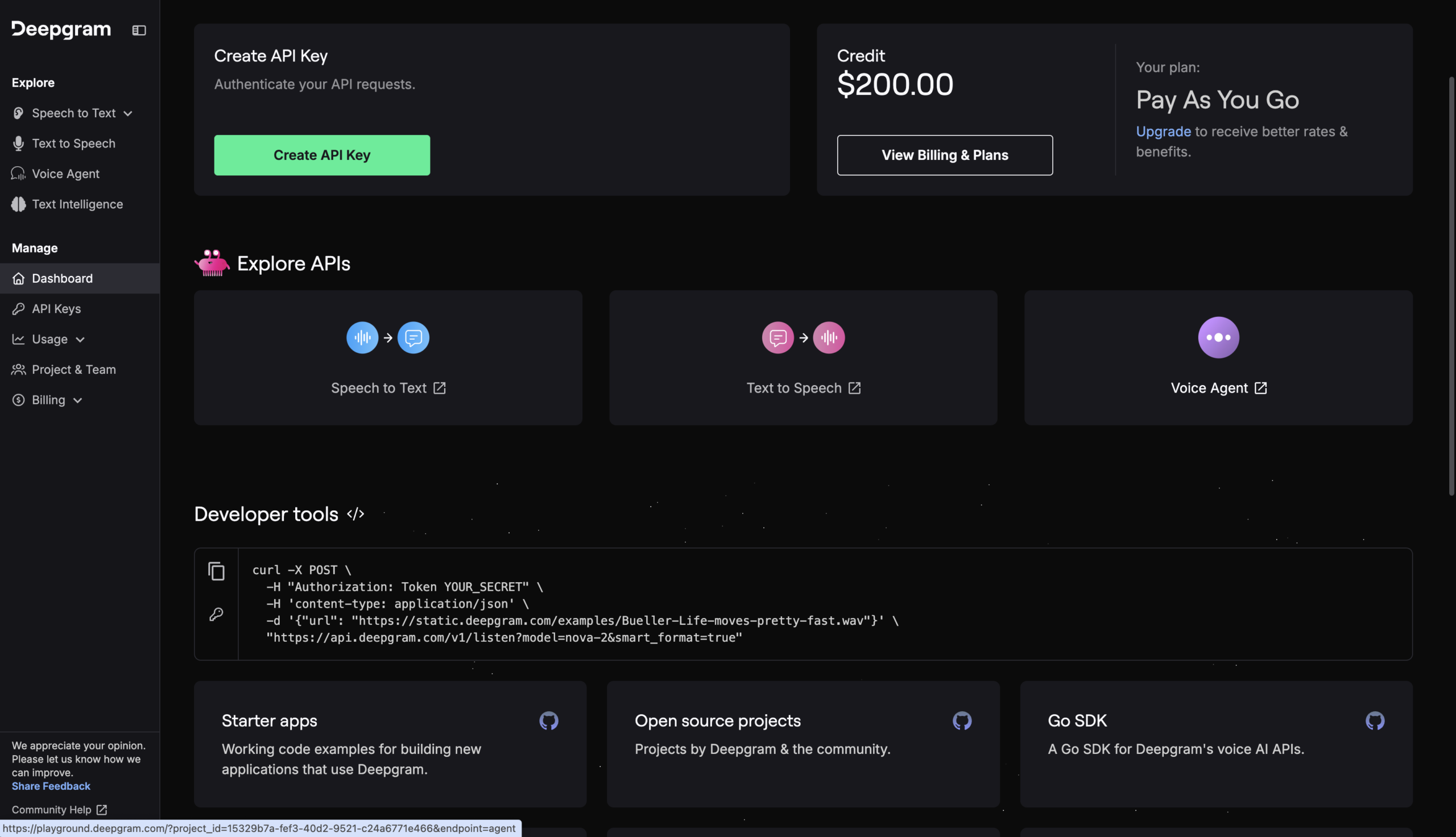Click the Speech to Text ear icon
Screen dimensions: 1456x837
(x=18, y=113)
